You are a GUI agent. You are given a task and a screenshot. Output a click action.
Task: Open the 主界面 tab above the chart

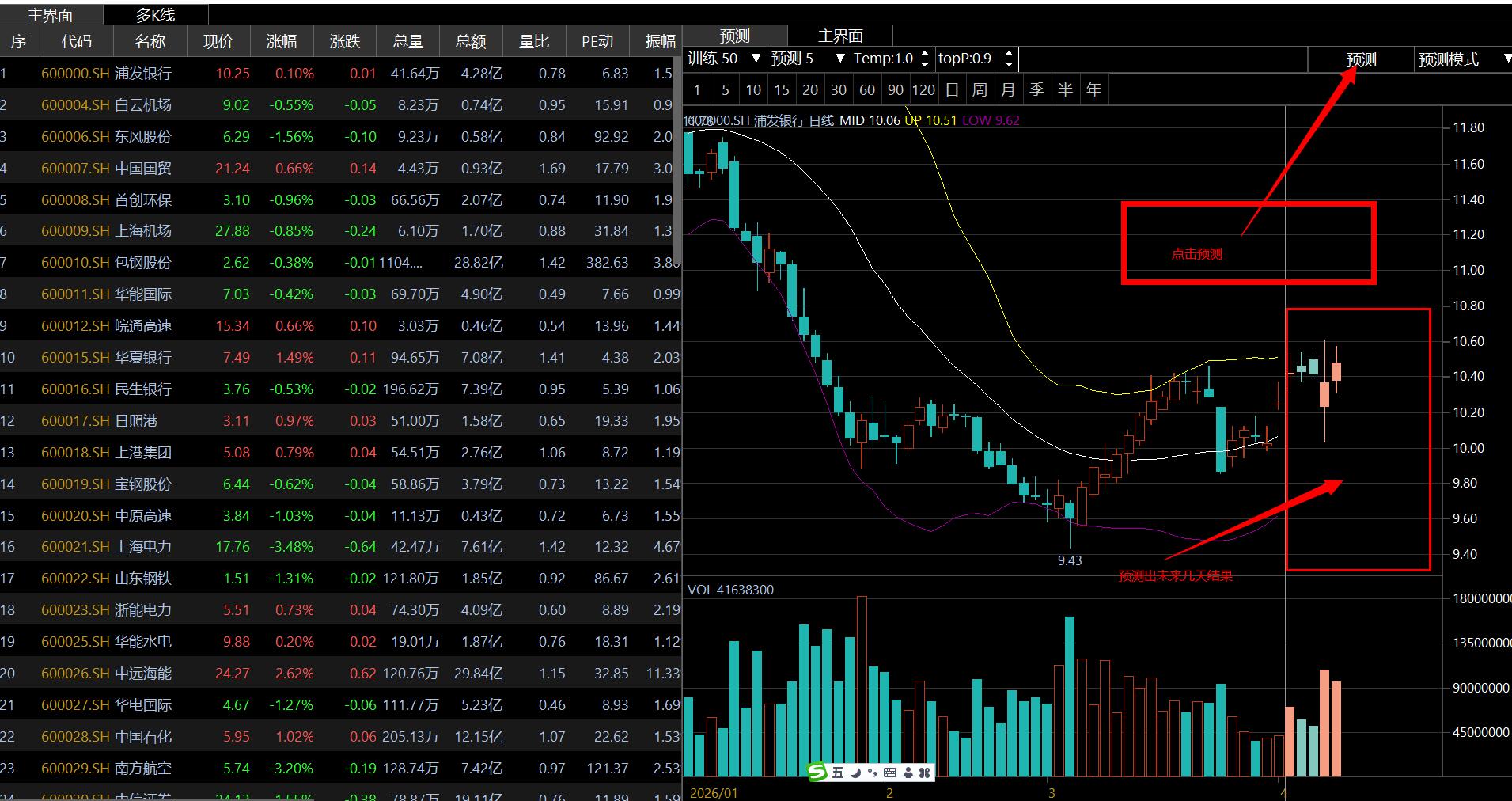coord(839,36)
